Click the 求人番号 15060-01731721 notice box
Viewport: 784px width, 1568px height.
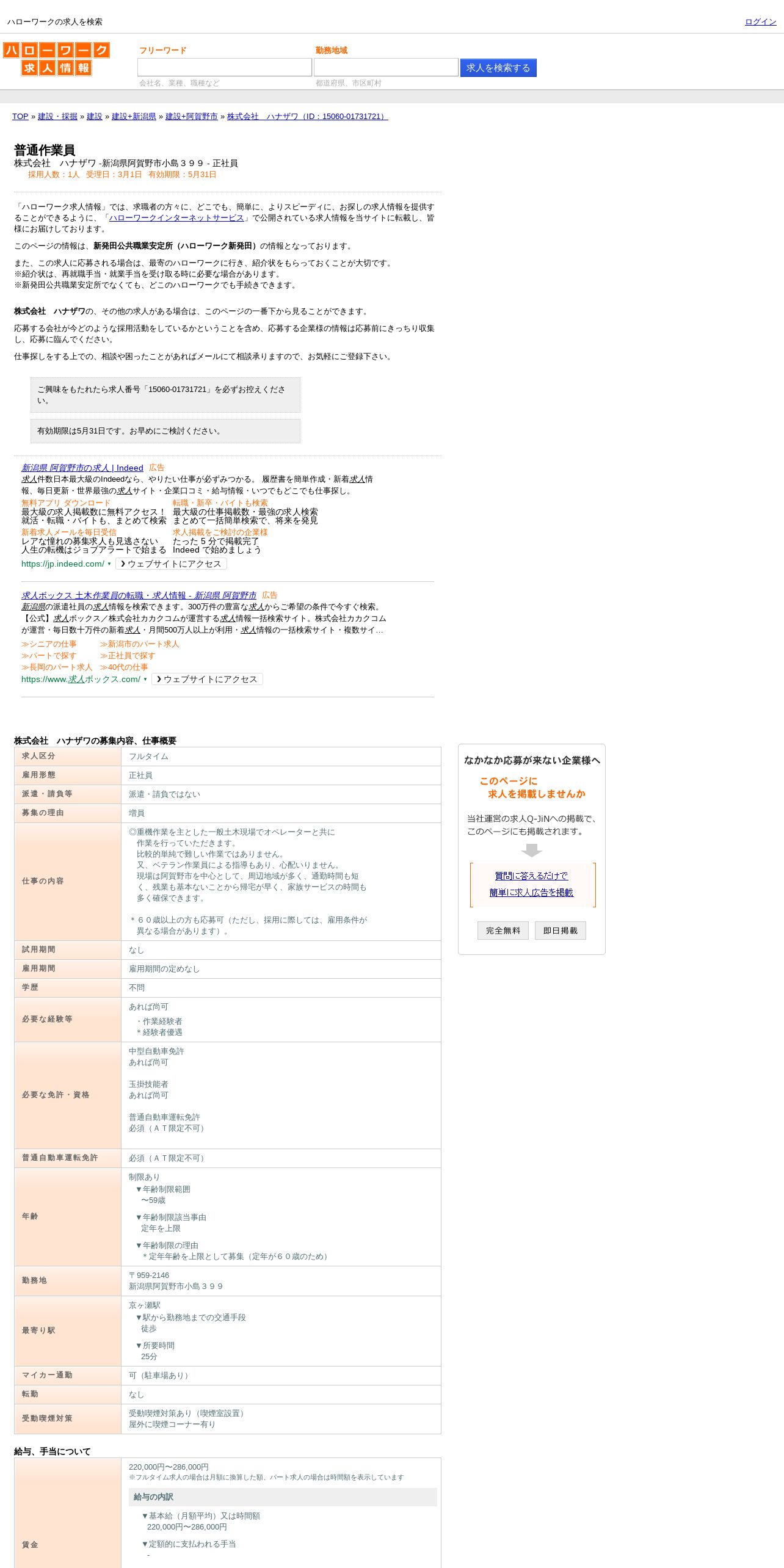[x=165, y=395]
